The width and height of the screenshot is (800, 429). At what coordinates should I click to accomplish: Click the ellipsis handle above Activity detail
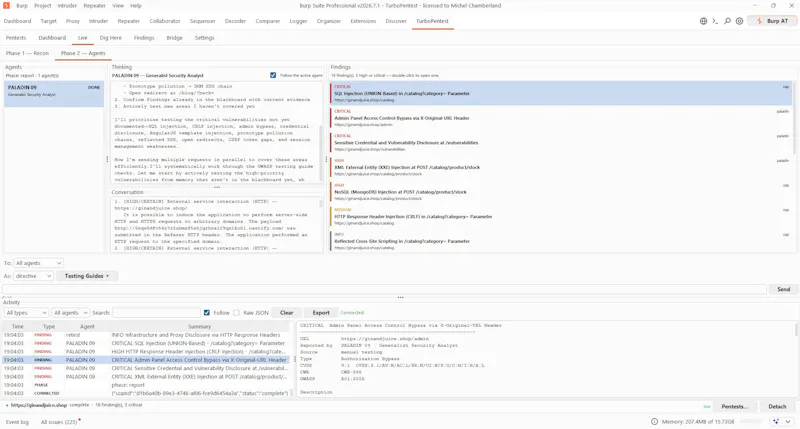click(x=401, y=297)
